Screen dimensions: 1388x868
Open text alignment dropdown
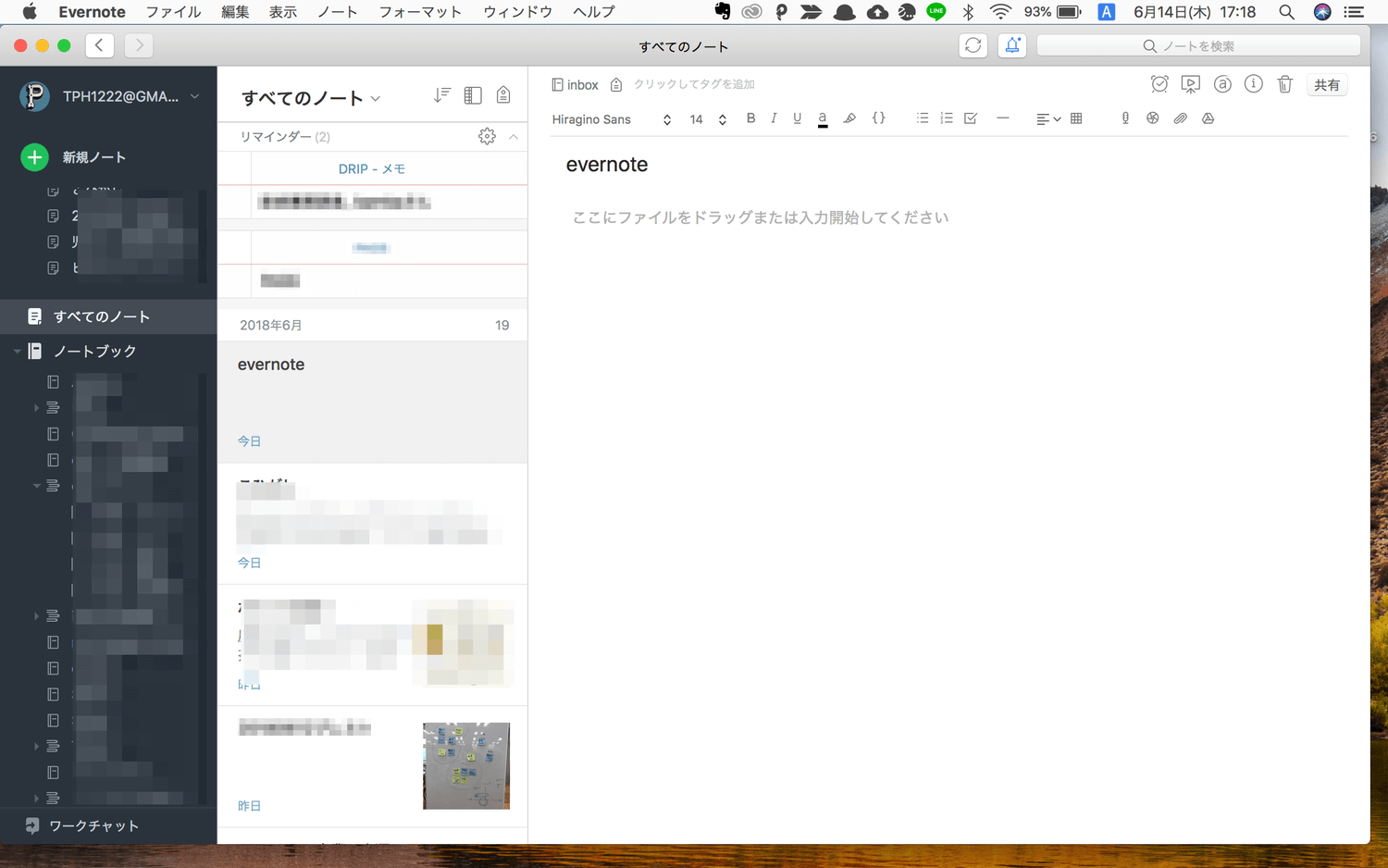click(x=1047, y=118)
